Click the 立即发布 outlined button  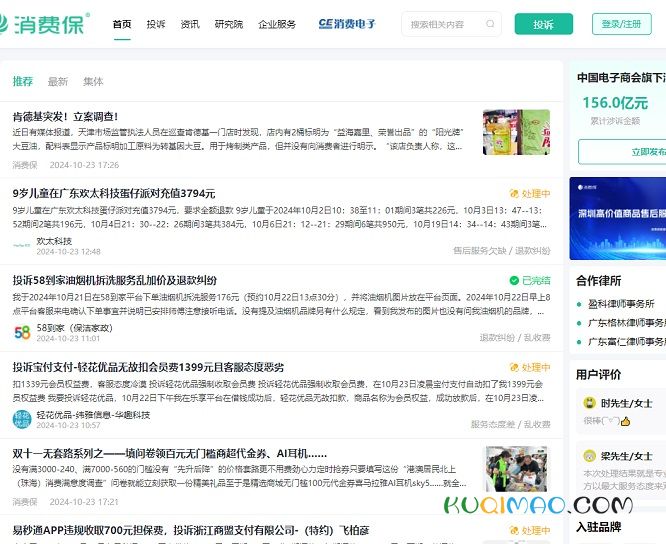tap(622, 152)
